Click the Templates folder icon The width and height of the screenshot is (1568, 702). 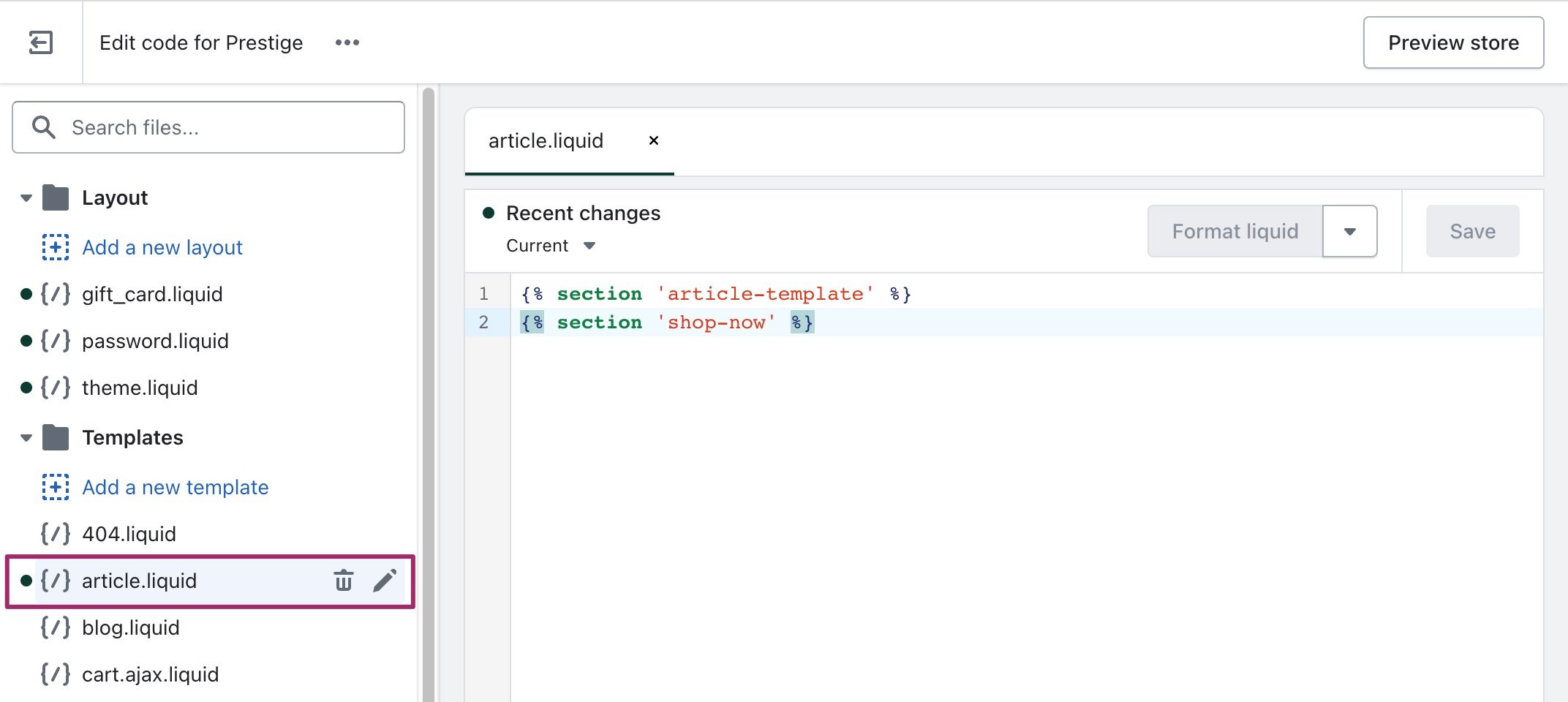[x=56, y=437]
